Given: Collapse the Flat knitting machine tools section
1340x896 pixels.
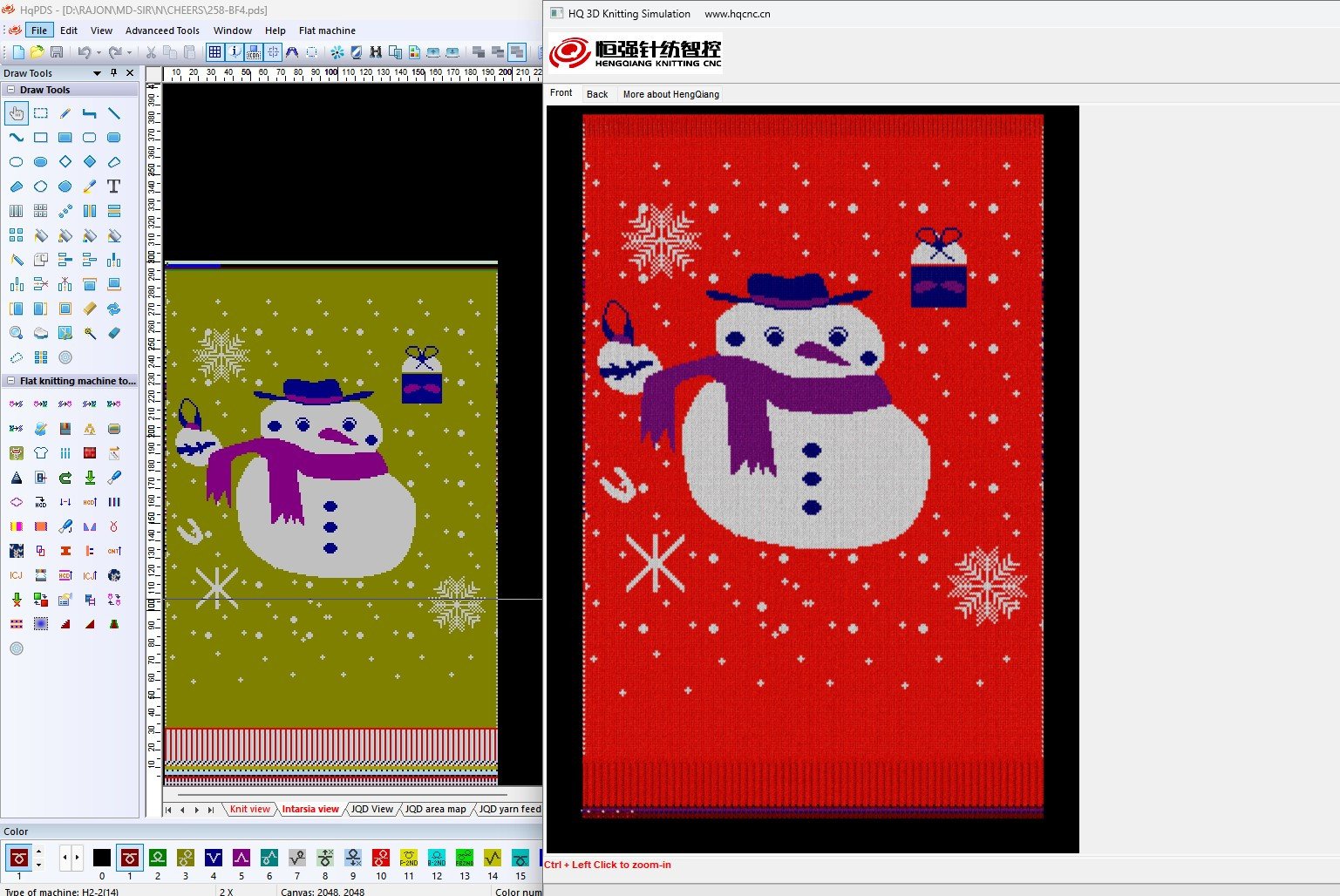Looking at the screenshot, I should [10, 381].
